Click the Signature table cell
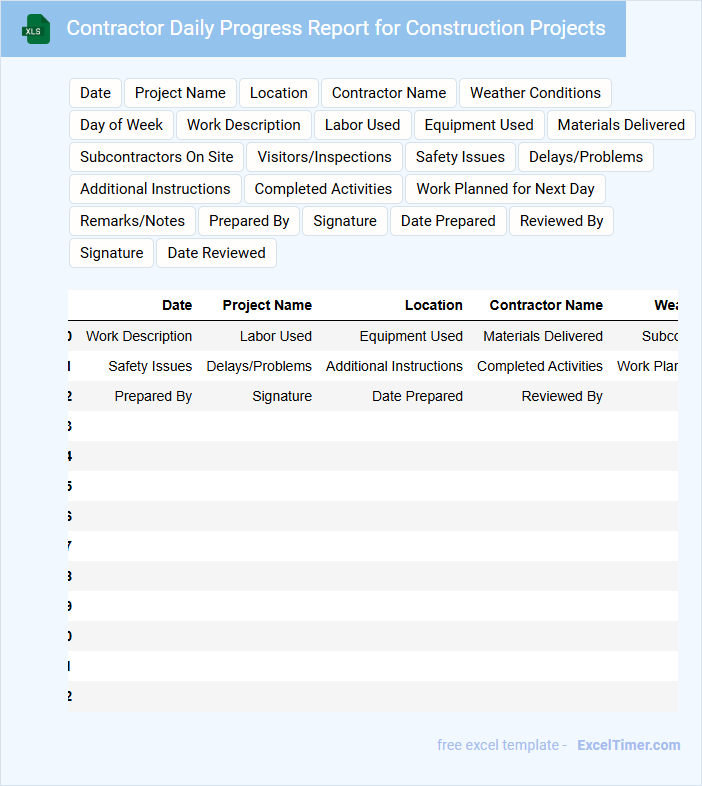Image resolution: width=702 pixels, height=786 pixels. click(282, 396)
